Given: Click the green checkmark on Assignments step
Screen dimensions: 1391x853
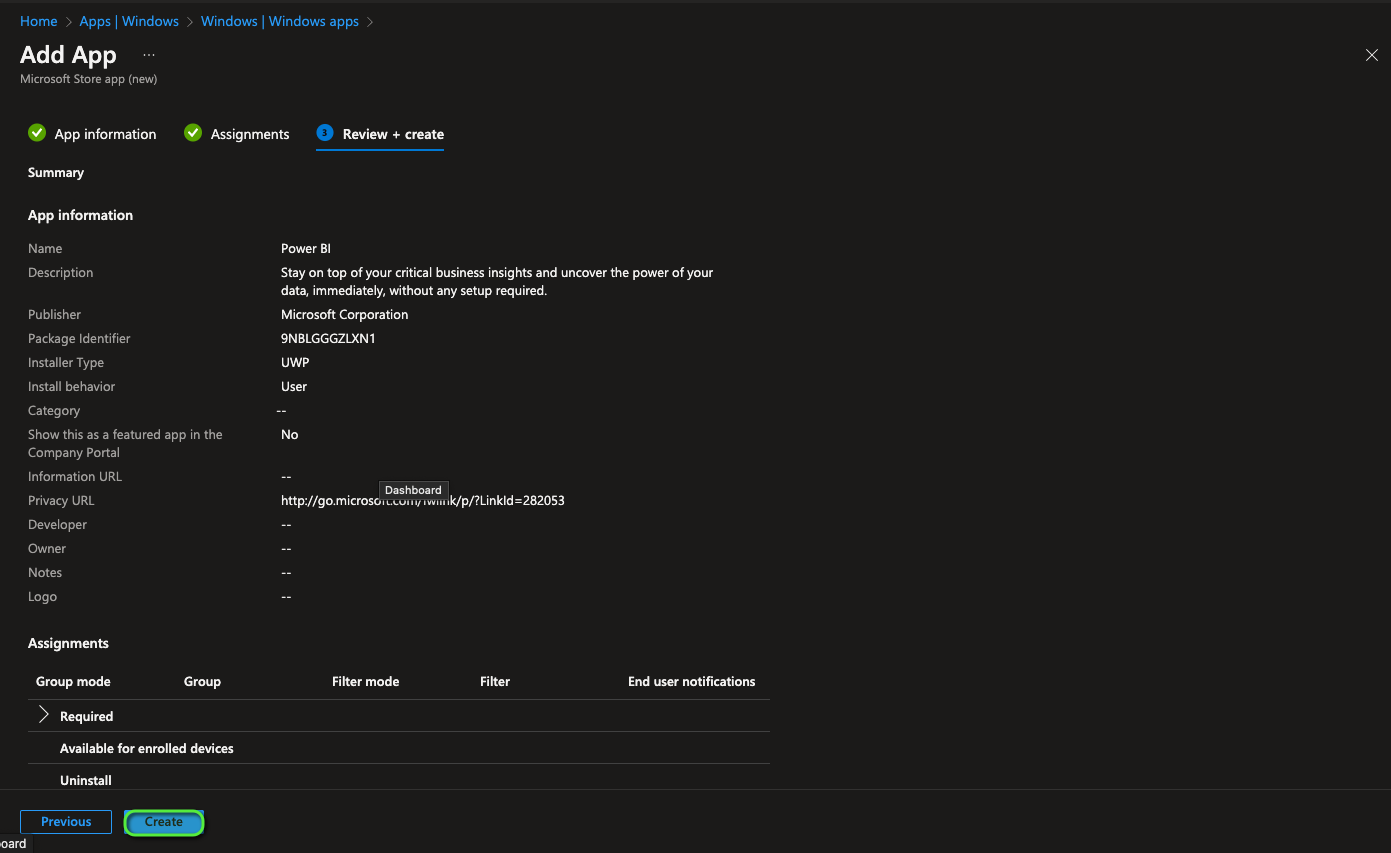Looking at the screenshot, I should click(x=192, y=132).
